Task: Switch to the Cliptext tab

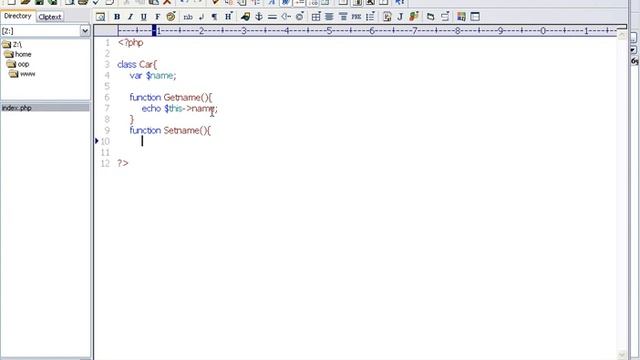Action: (50, 17)
